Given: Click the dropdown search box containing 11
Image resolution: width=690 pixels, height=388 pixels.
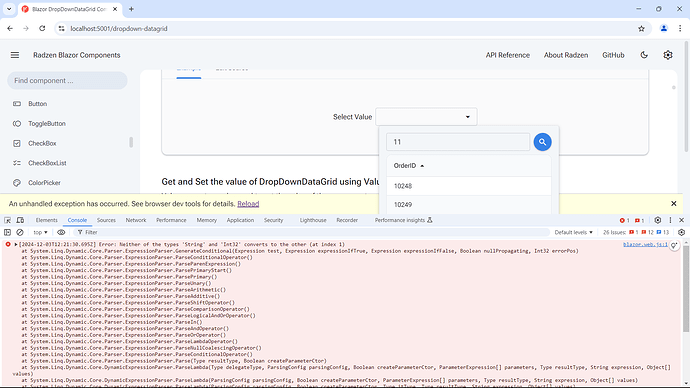Looking at the screenshot, I should (458, 142).
